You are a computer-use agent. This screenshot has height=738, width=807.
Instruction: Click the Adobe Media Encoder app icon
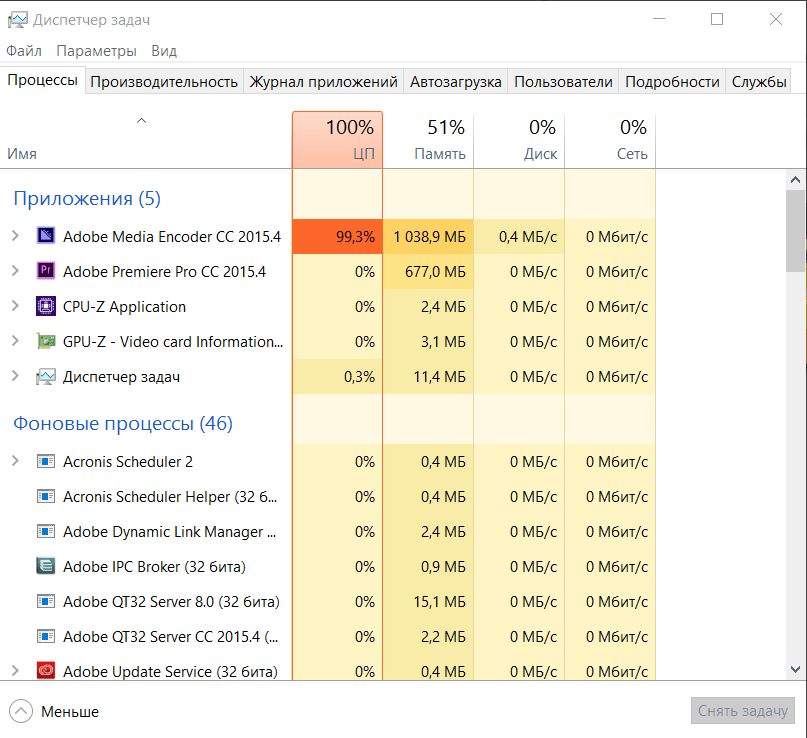46,236
